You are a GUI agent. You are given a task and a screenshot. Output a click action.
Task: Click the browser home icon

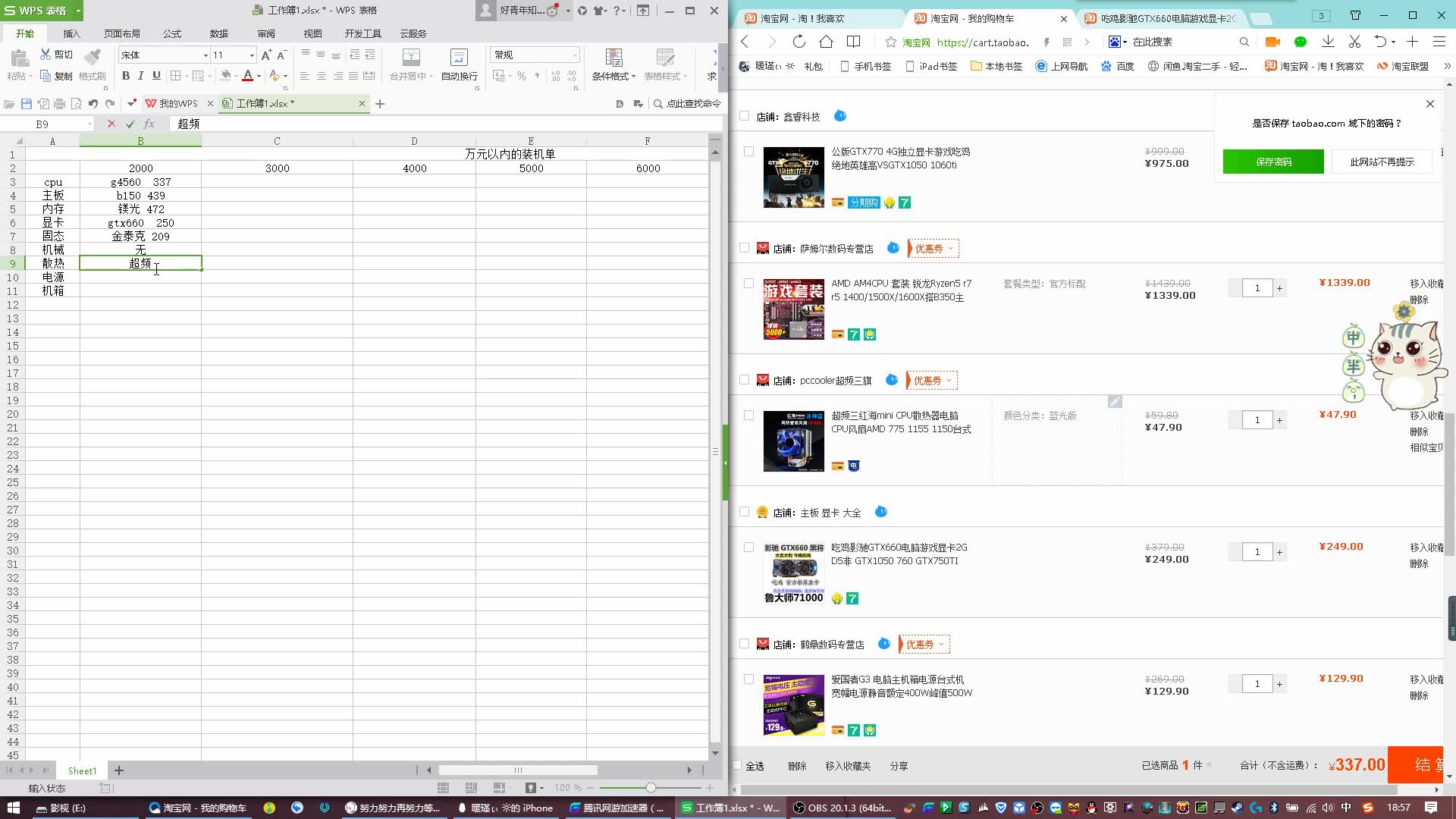coord(826,42)
